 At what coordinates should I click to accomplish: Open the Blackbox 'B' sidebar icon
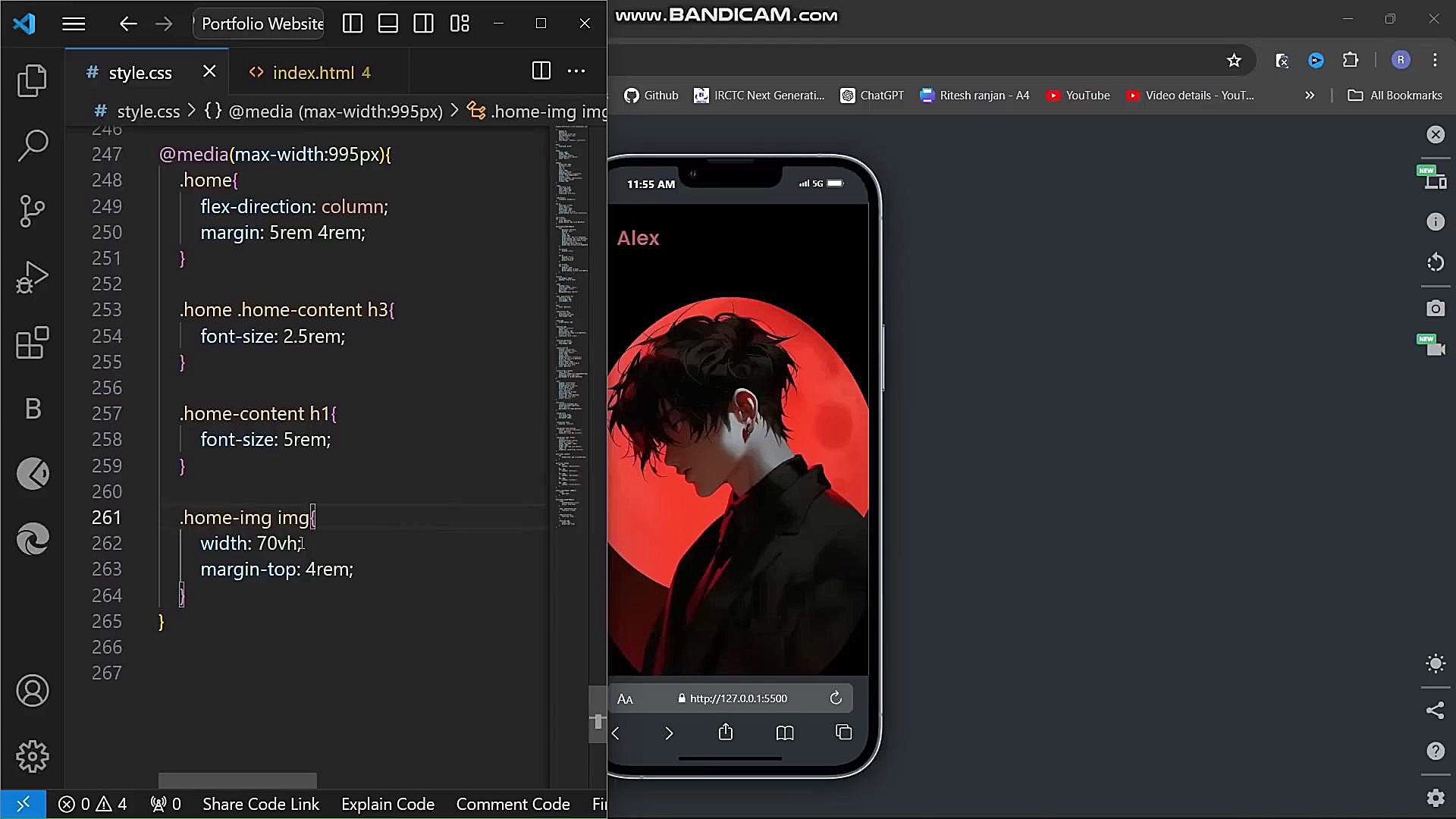coord(33,409)
